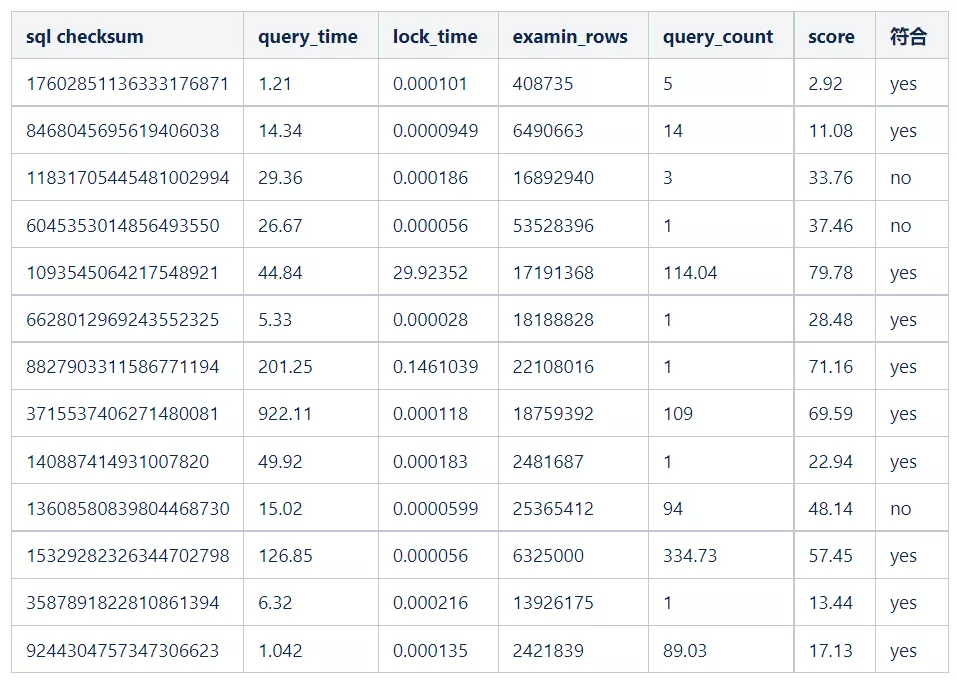Click score value 79.78
The width and height of the screenshot is (957, 680).
coord(831,272)
